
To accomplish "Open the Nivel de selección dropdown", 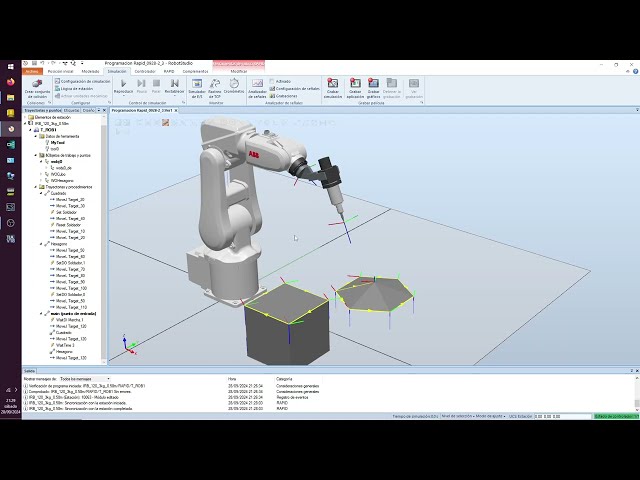I will 458,416.
